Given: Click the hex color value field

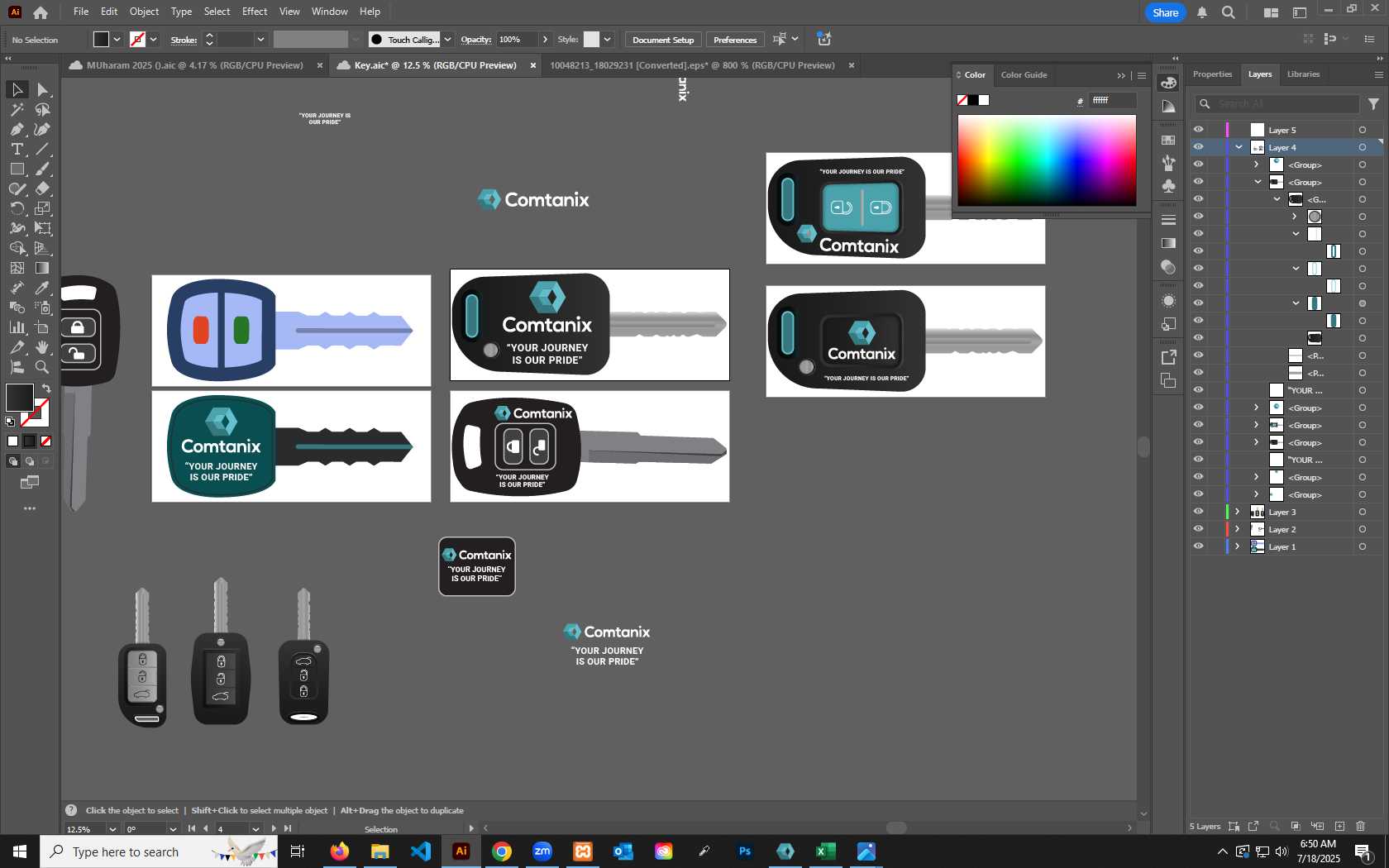Looking at the screenshot, I should coord(1113,100).
